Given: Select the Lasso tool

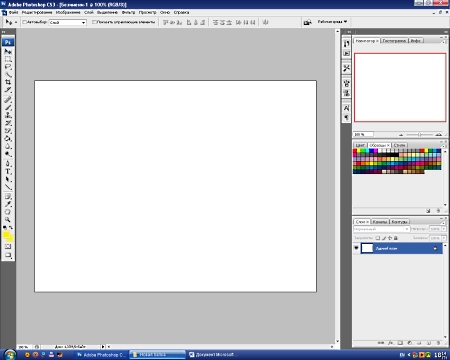Looking at the screenshot, I should click(x=8, y=67).
